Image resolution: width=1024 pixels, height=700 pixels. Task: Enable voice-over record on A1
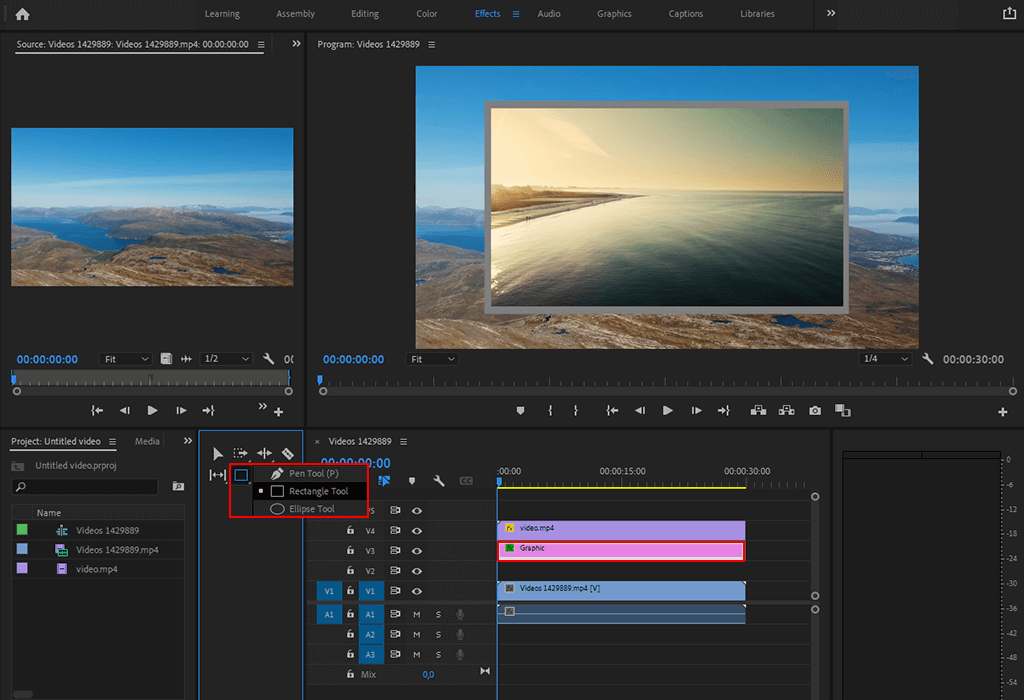click(460, 614)
